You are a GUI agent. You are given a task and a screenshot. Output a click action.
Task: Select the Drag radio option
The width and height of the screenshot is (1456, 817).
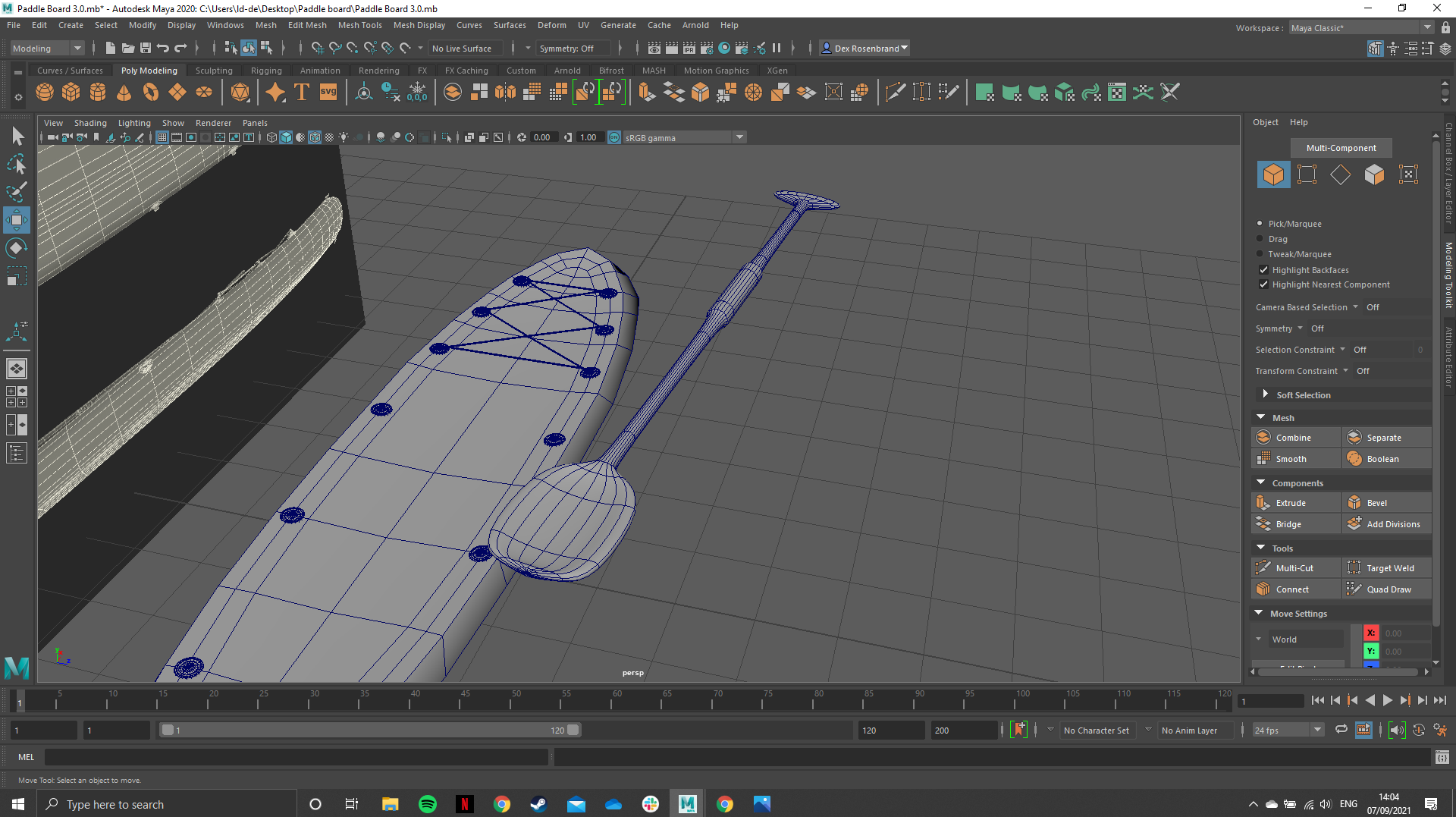click(1260, 239)
